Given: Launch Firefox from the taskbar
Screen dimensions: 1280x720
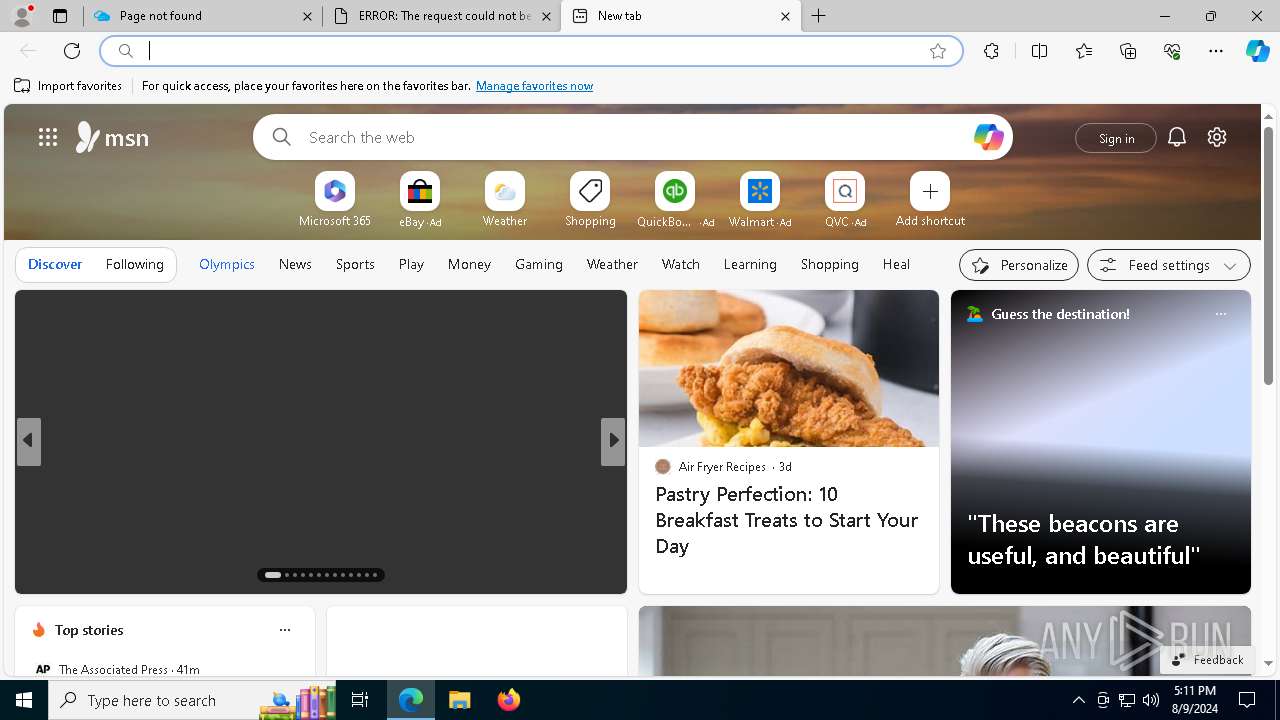Looking at the screenshot, I should [x=509, y=700].
